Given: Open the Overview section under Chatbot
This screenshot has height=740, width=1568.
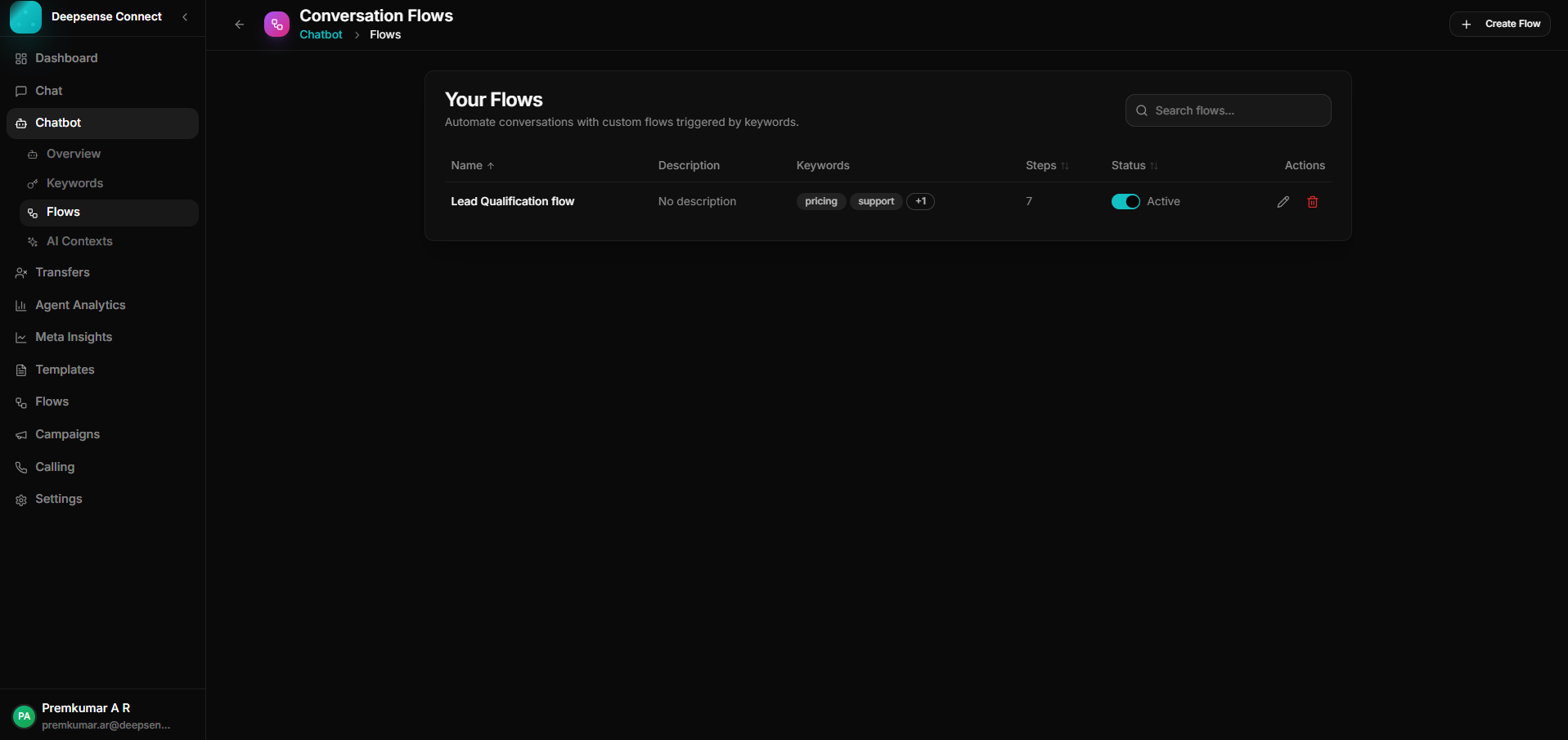Looking at the screenshot, I should [33, 154].
